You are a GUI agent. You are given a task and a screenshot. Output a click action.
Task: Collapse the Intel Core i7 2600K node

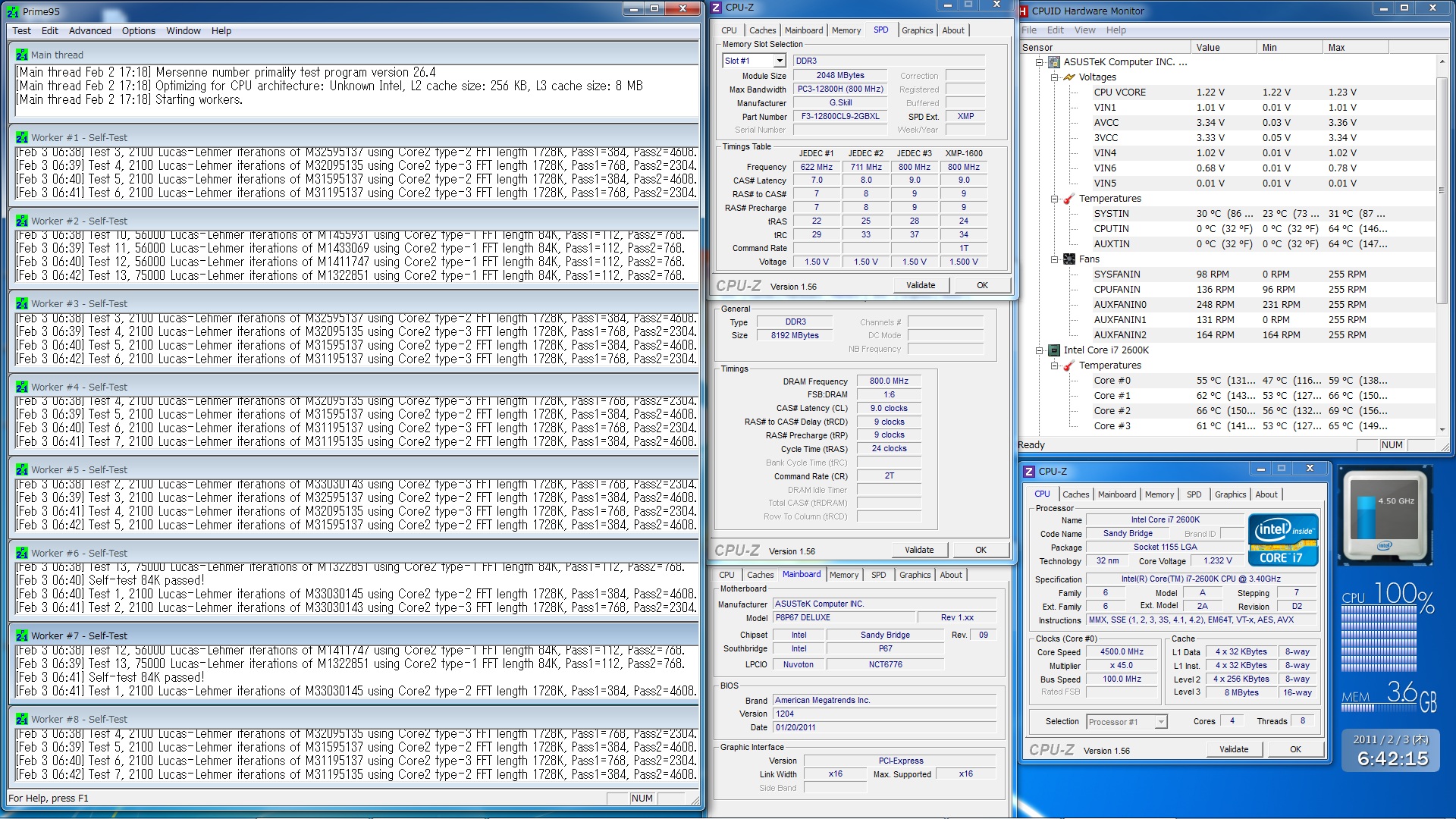[x=1040, y=350]
